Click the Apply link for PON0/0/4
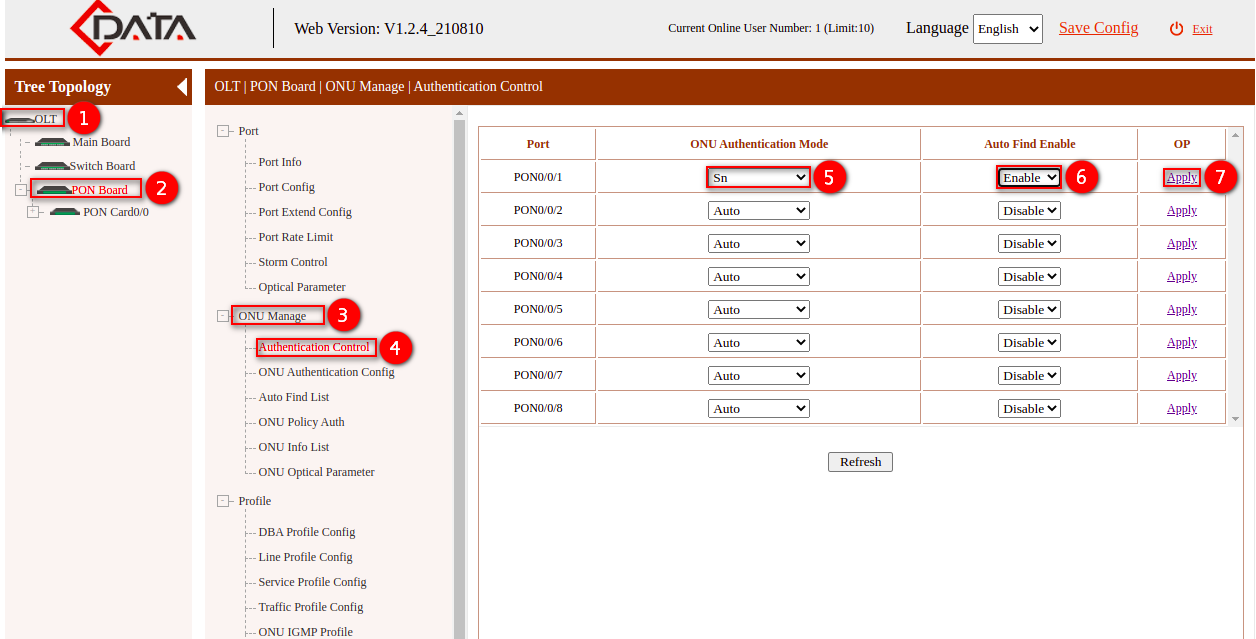Image resolution: width=1256 pixels, height=639 pixels. click(x=1181, y=276)
